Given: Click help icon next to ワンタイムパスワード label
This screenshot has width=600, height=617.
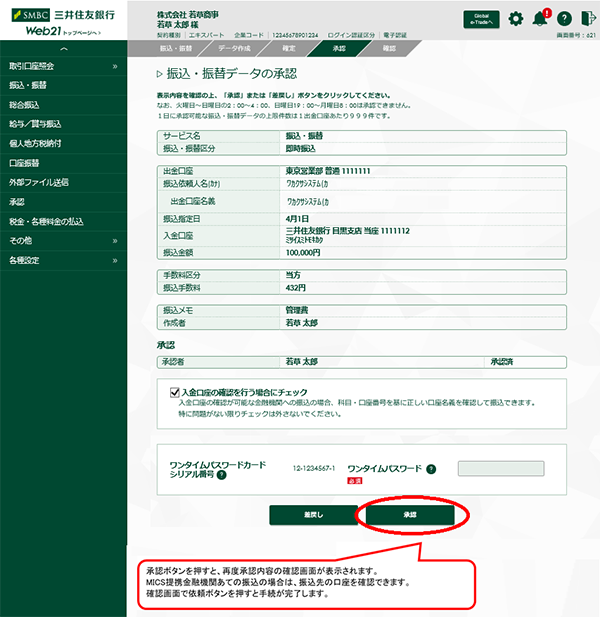Looking at the screenshot, I should [431, 469].
